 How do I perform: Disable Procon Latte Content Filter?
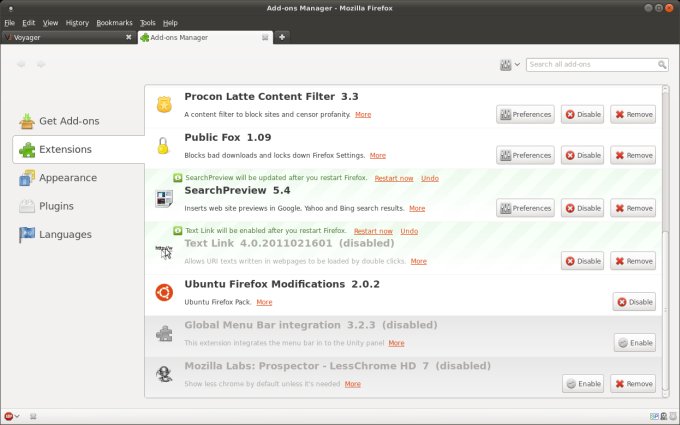[582, 114]
